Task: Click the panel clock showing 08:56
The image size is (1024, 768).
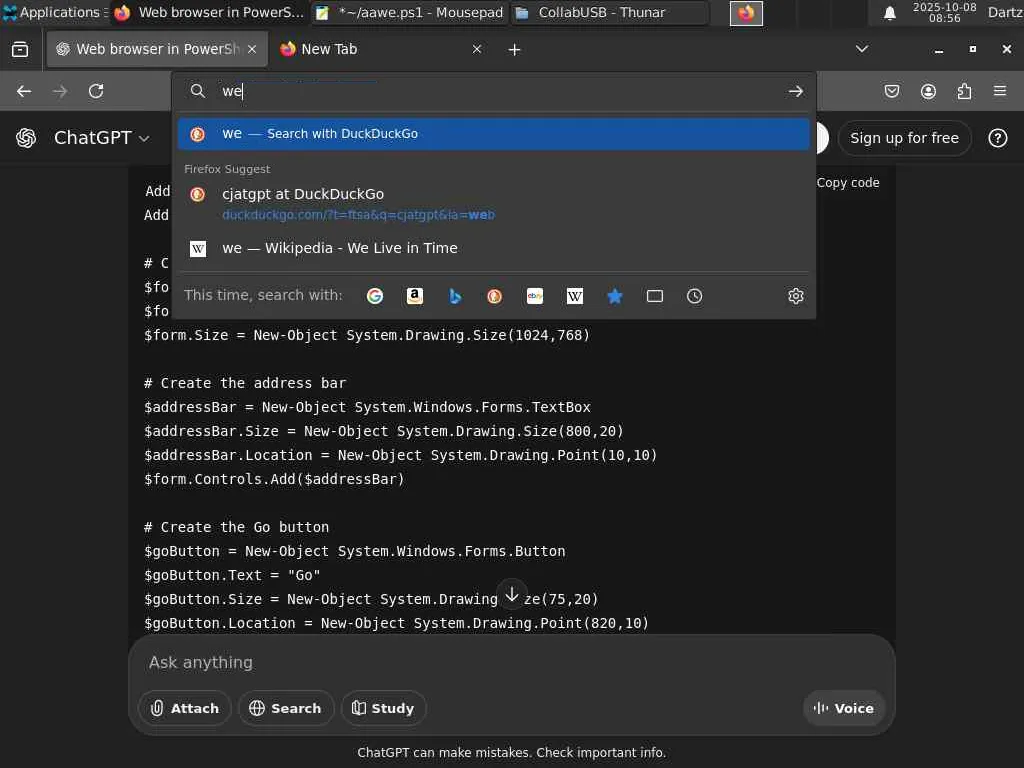Action: [x=944, y=12]
